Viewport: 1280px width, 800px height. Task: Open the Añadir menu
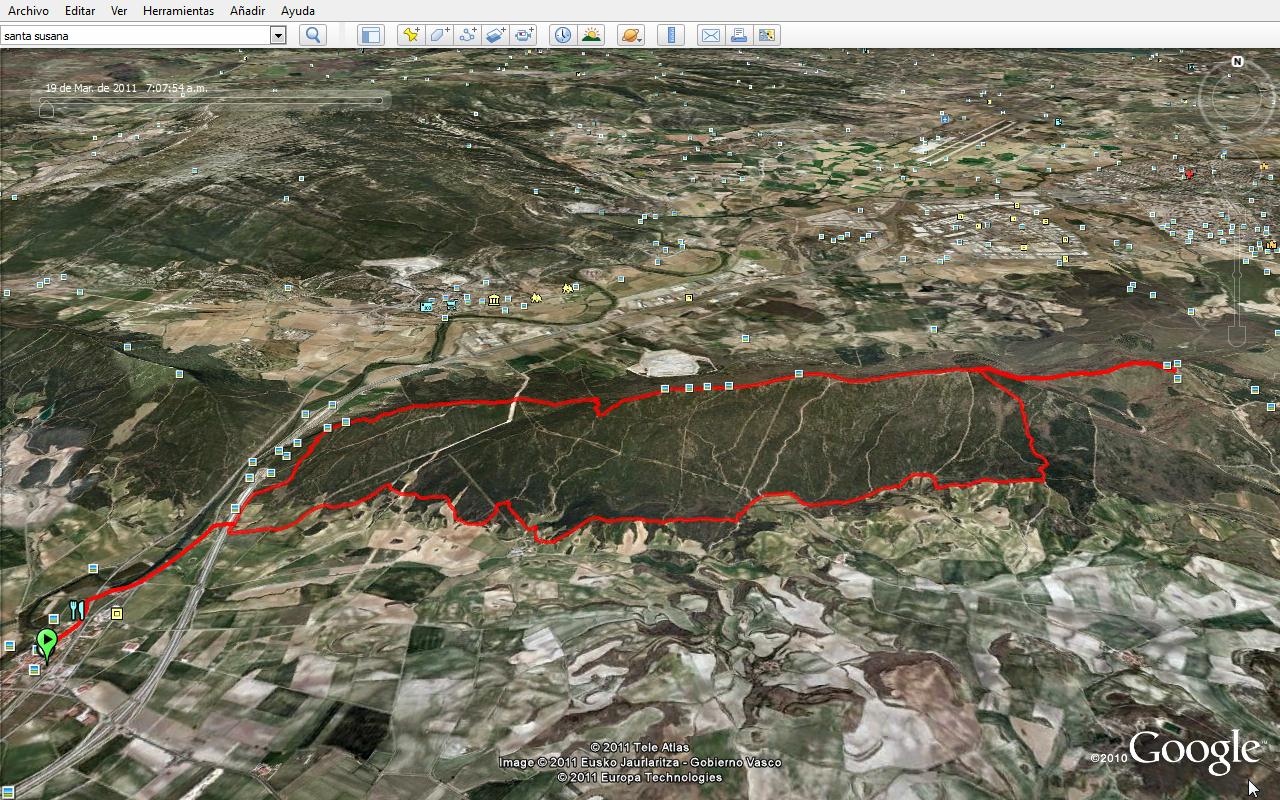pos(247,11)
